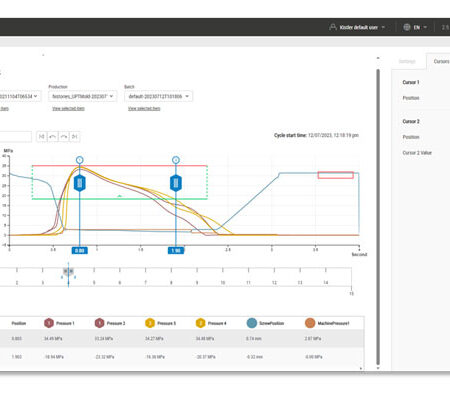This screenshot has width=450, height=395.
Task: Switch to the Cursors tab
Action: point(441,61)
